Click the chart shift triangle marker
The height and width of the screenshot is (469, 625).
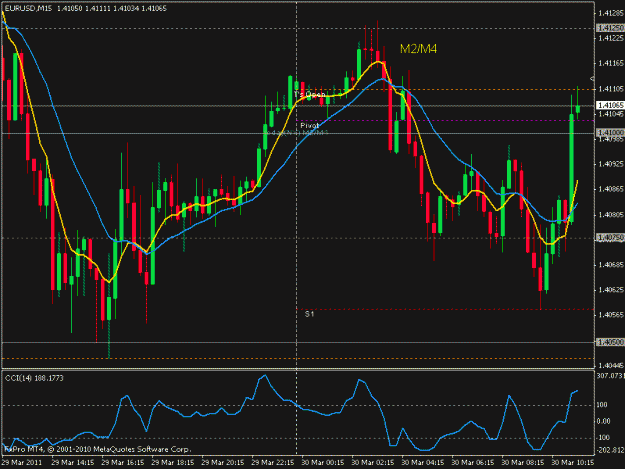point(592,79)
